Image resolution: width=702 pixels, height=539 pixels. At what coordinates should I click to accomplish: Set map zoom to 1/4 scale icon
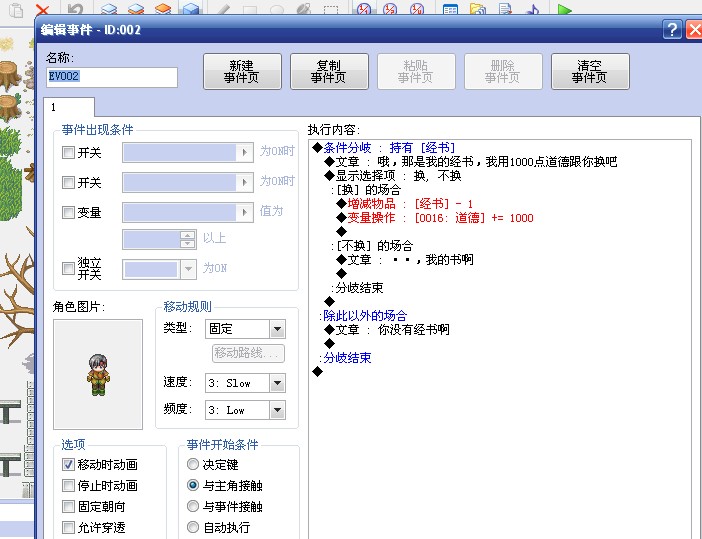tap(417, 9)
